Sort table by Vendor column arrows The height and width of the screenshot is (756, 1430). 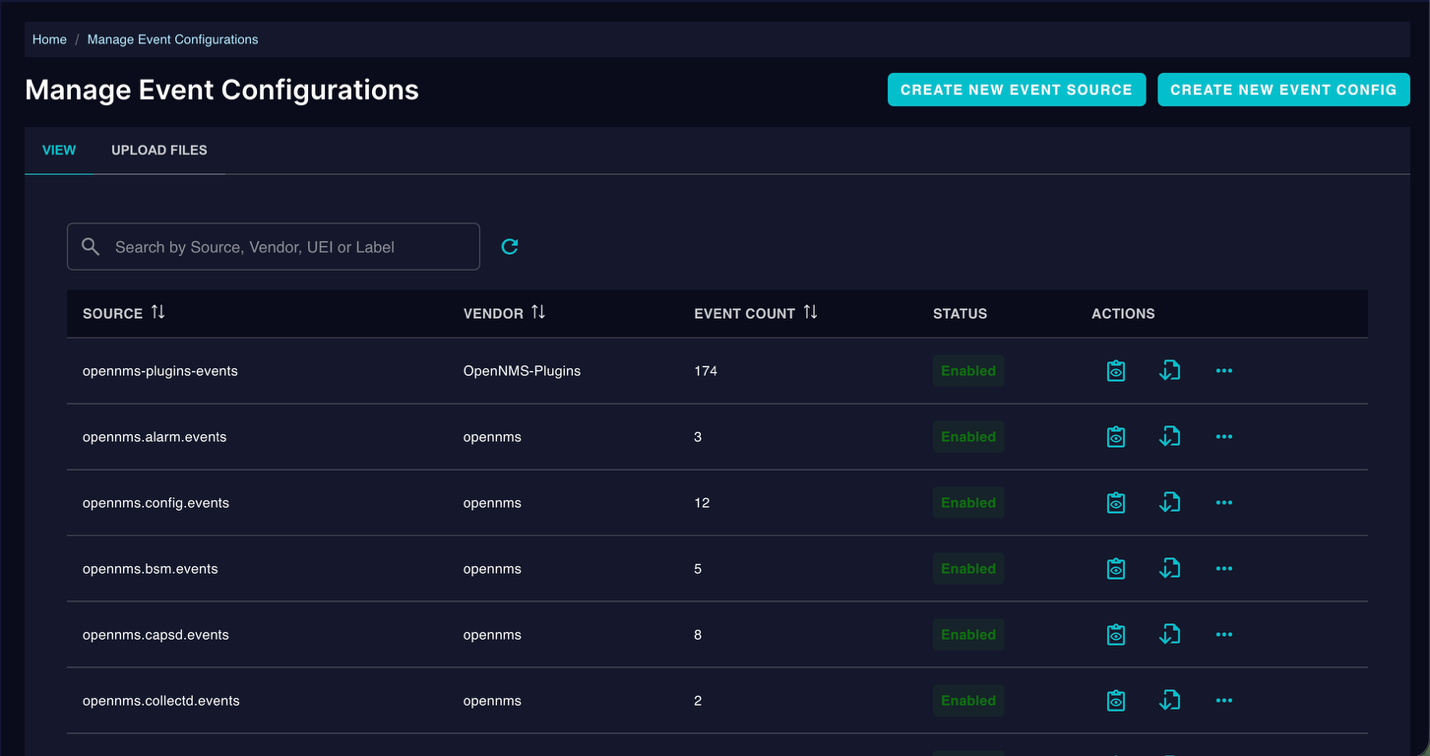pos(538,312)
